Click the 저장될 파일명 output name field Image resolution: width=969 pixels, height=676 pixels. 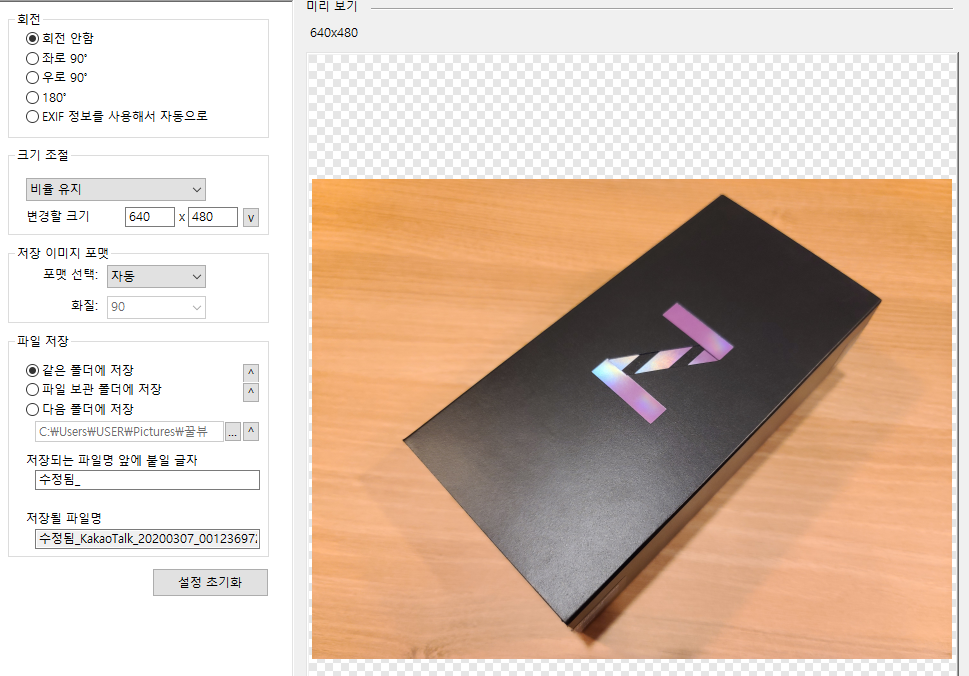[x=147, y=539]
